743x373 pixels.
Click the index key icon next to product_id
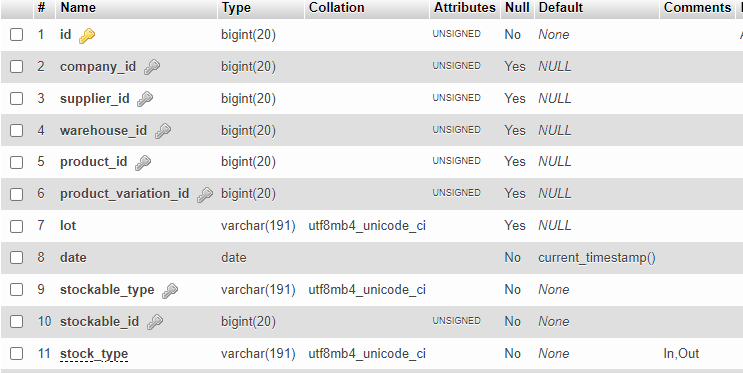(143, 163)
